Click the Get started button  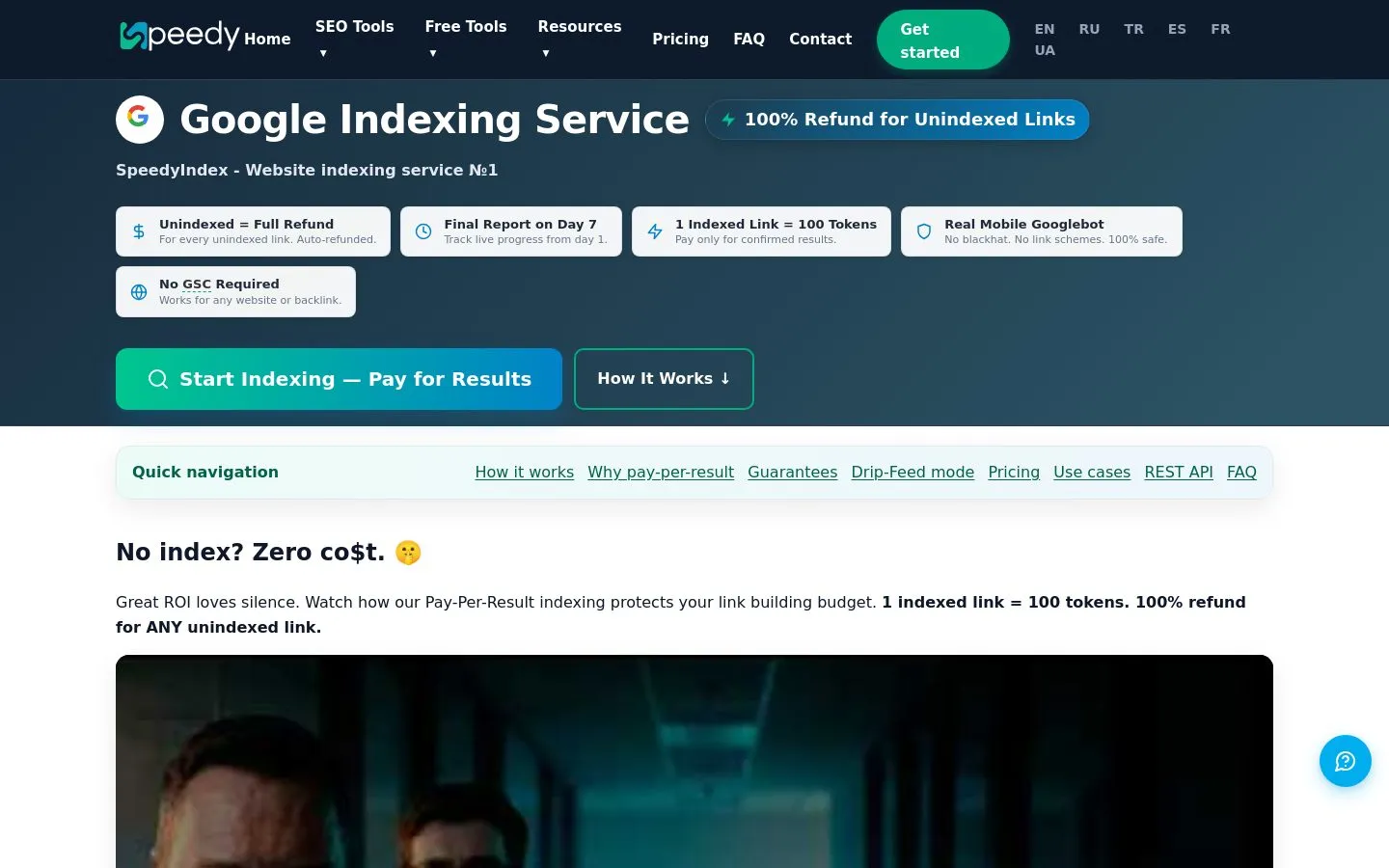[x=942, y=40]
